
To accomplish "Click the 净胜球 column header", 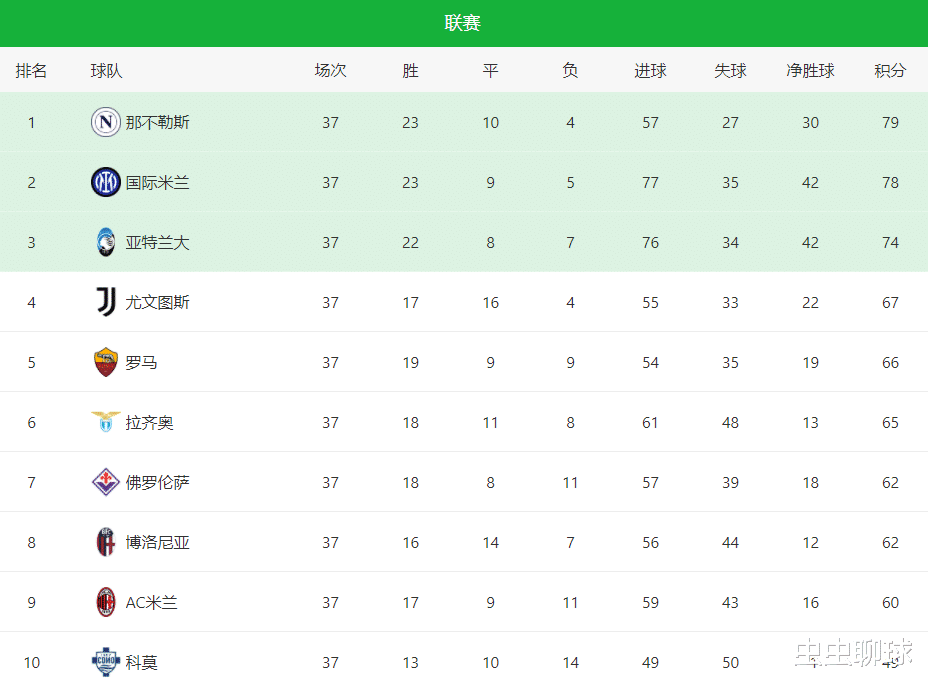I will tap(810, 71).
